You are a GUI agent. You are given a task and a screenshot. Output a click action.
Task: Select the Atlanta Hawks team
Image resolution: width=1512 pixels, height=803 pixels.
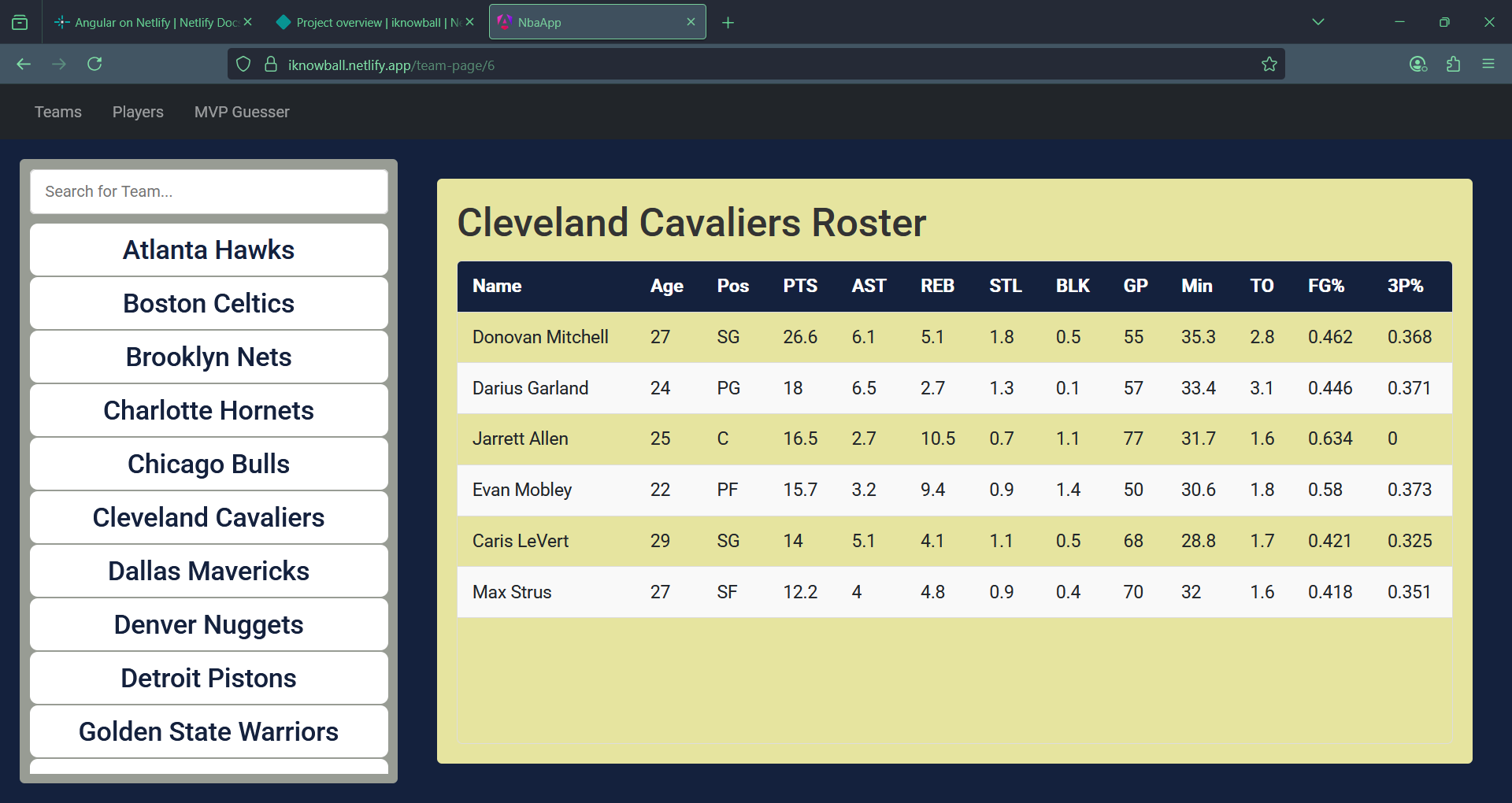click(208, 250)
